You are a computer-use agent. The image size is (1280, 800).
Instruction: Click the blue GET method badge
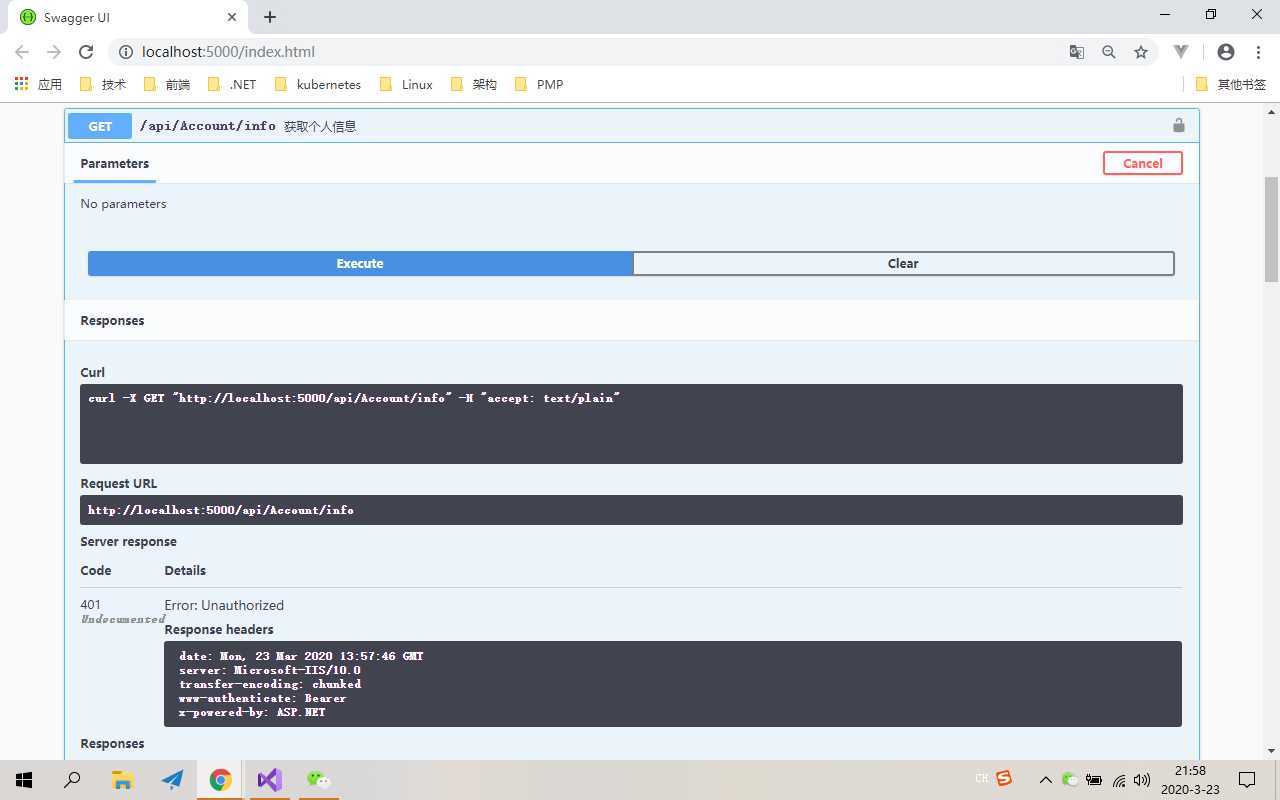pyautogui.click(x=100, y=126)
